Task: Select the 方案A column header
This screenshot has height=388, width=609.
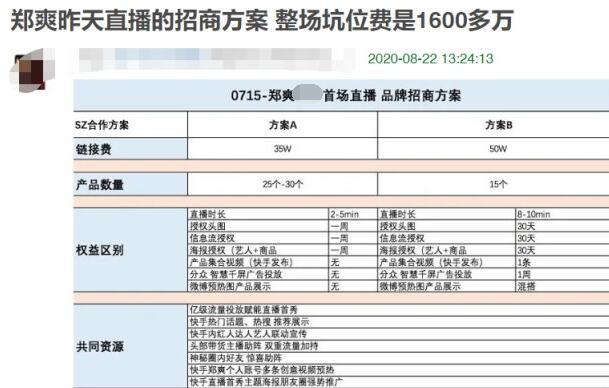Action: [283, 125]
